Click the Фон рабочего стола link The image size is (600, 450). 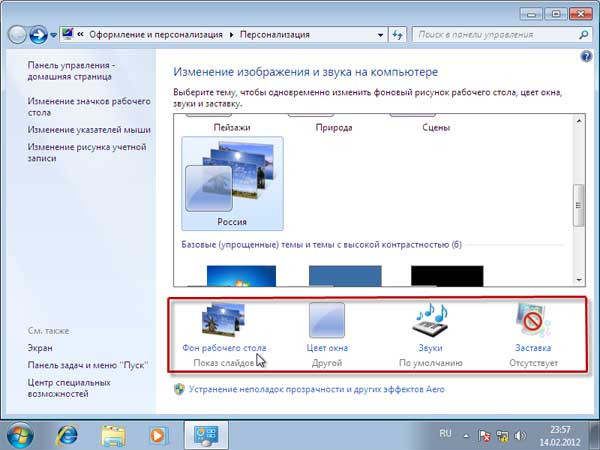pos(224,348)
